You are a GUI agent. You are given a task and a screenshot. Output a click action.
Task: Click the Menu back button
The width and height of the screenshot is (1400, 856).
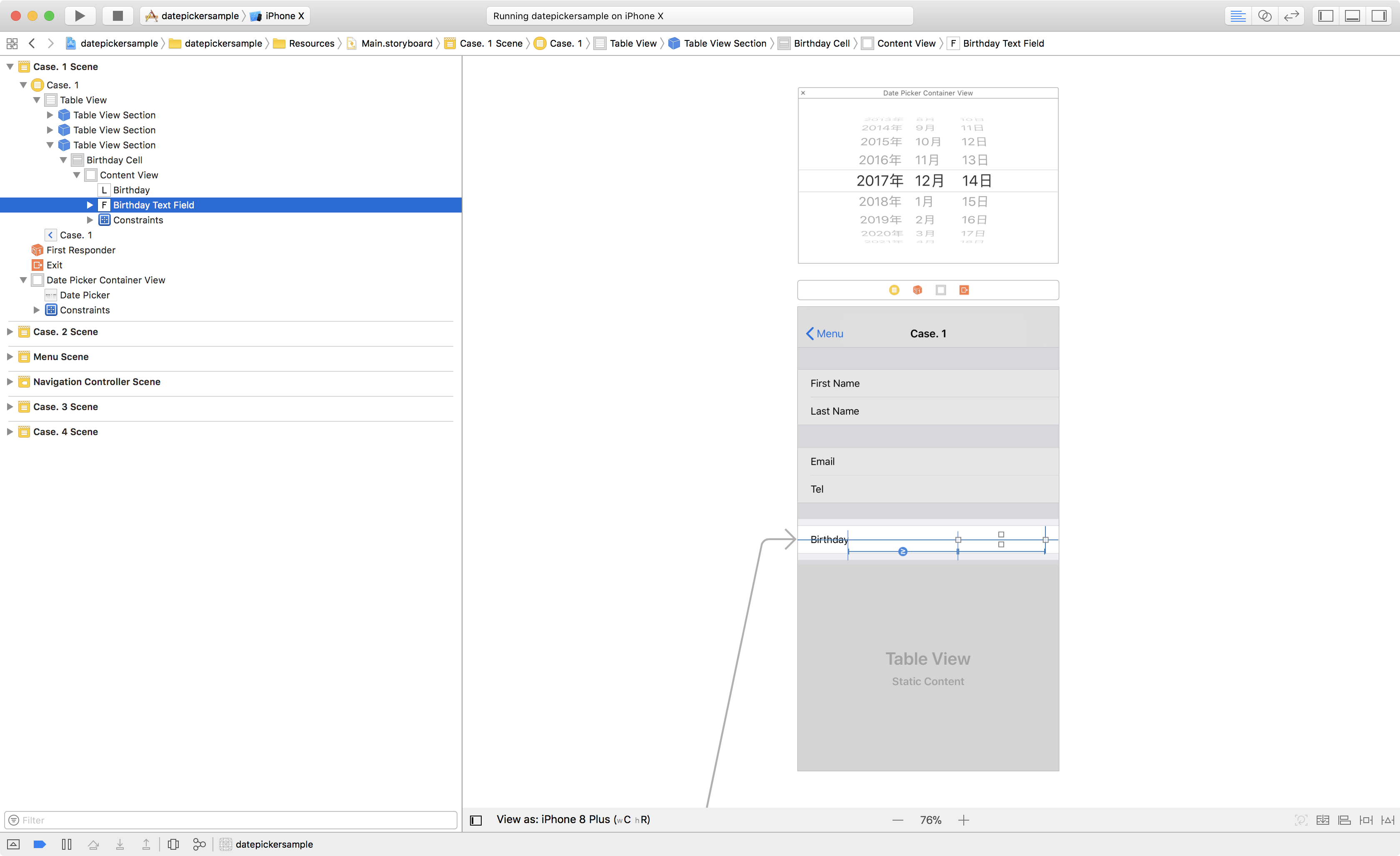(x=825, y=334)
